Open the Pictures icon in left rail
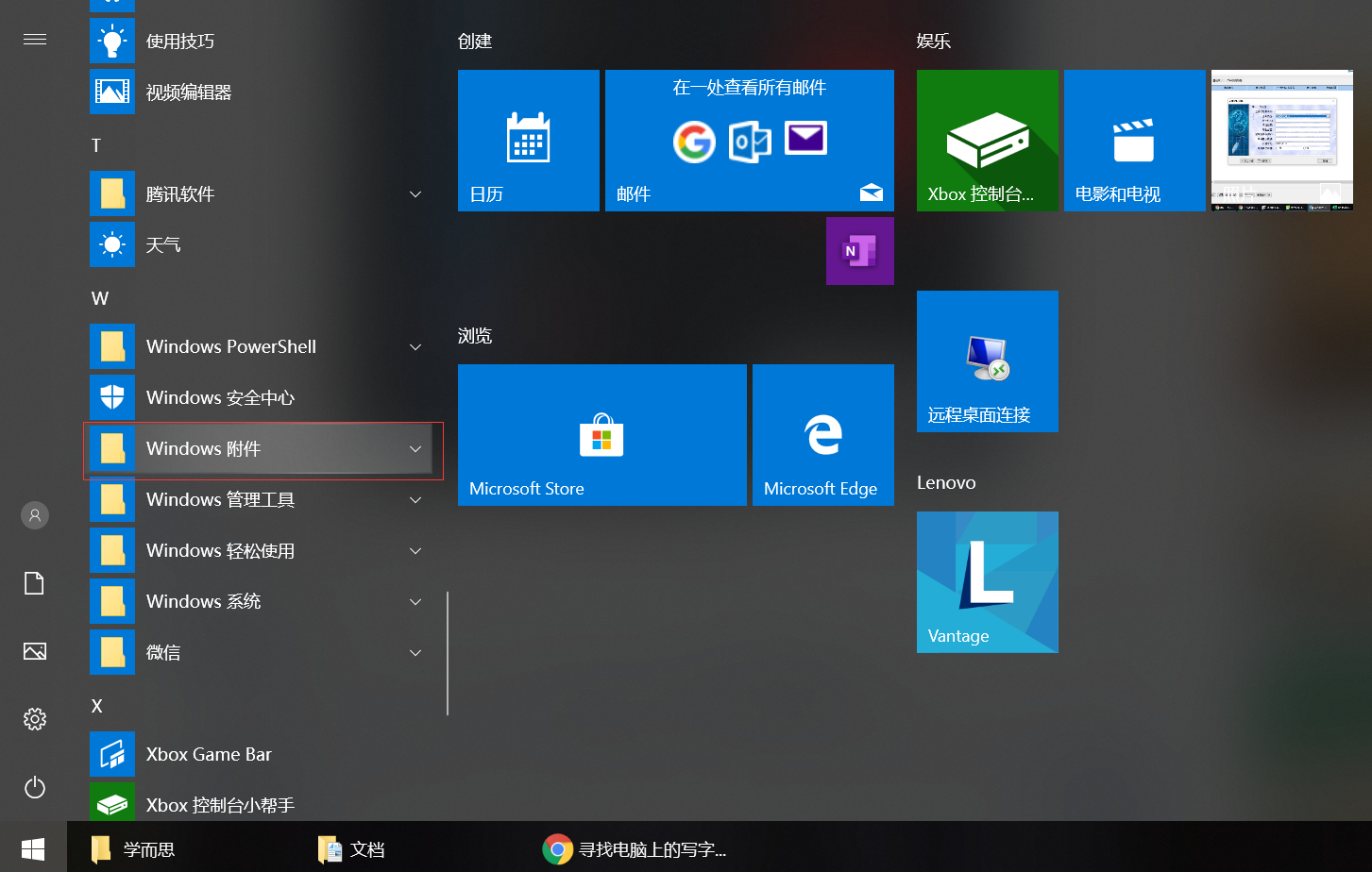The image size is (1372, 872). click(35, 651)
